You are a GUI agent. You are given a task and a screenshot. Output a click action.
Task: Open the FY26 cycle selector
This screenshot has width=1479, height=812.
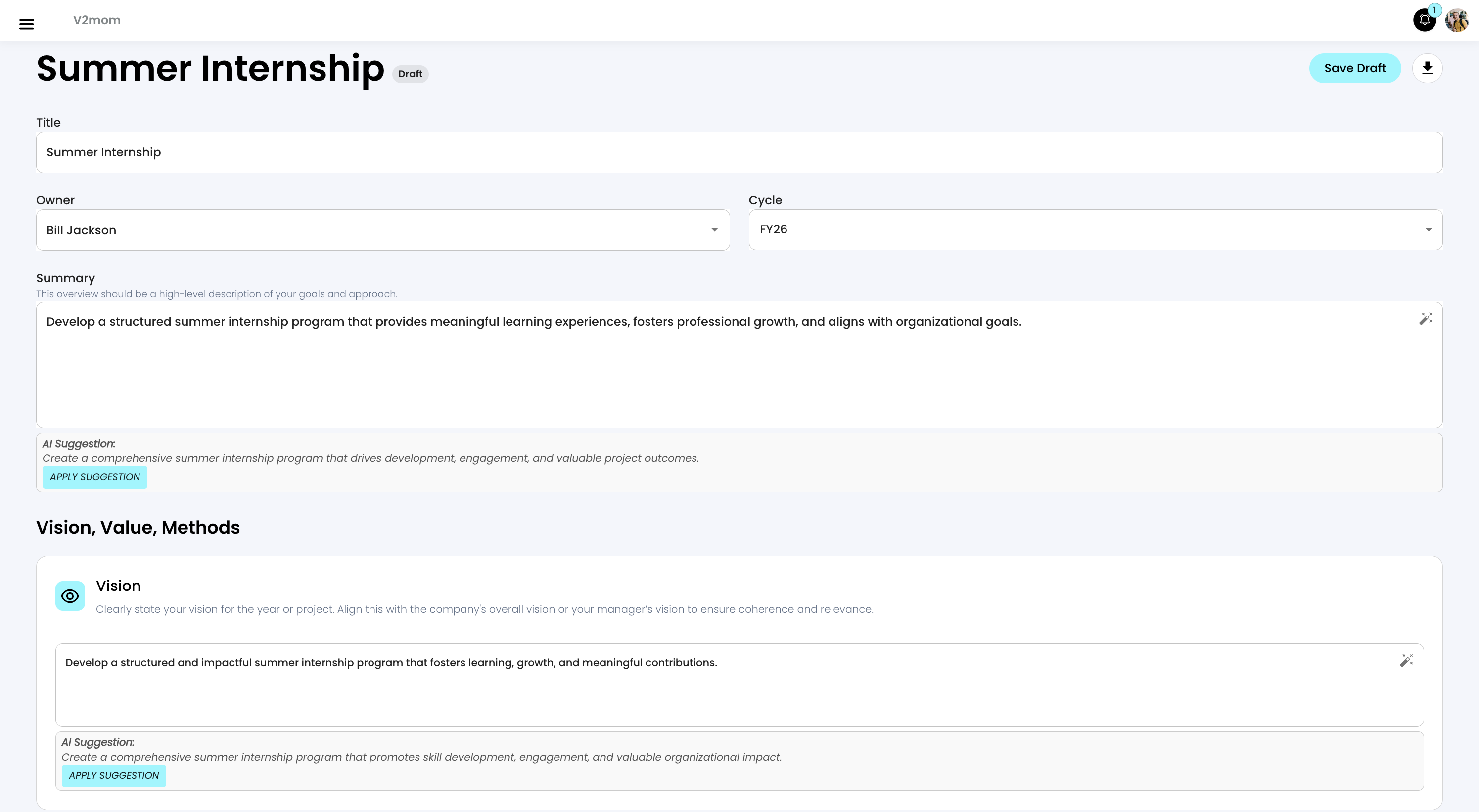click(1079, 229)
